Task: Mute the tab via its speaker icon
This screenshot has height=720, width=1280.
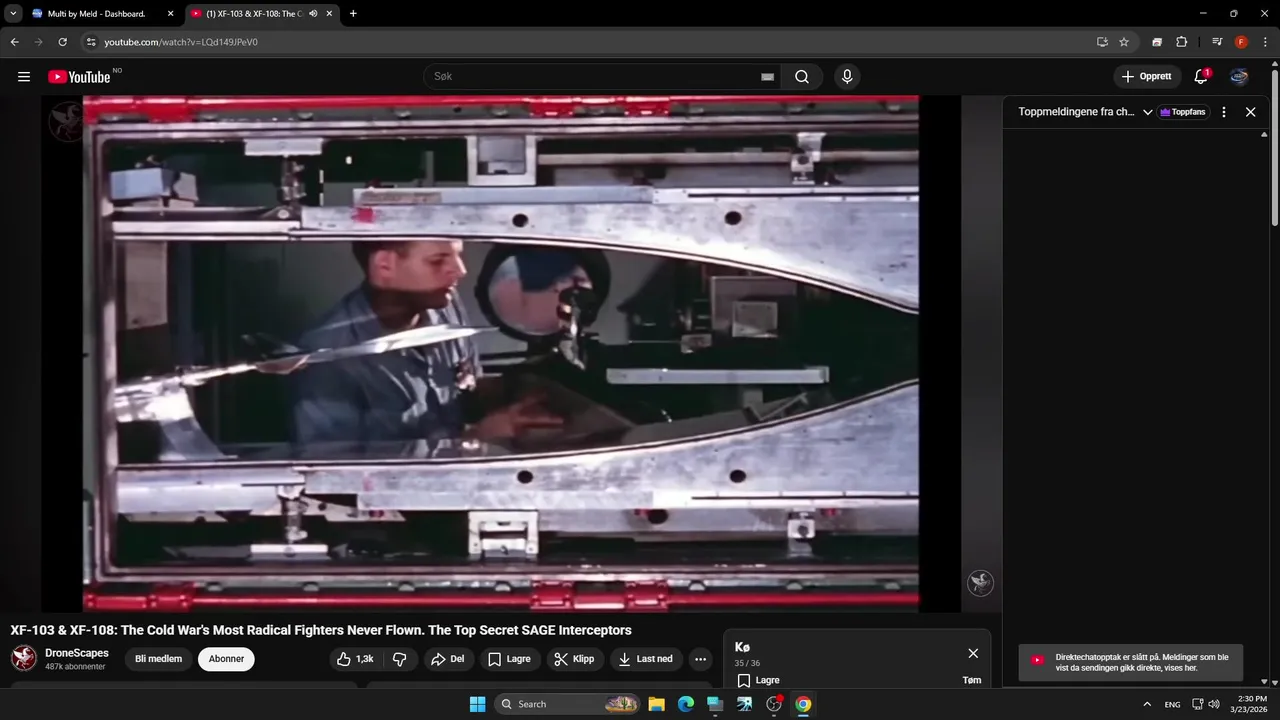Action: tap(313, 14)
